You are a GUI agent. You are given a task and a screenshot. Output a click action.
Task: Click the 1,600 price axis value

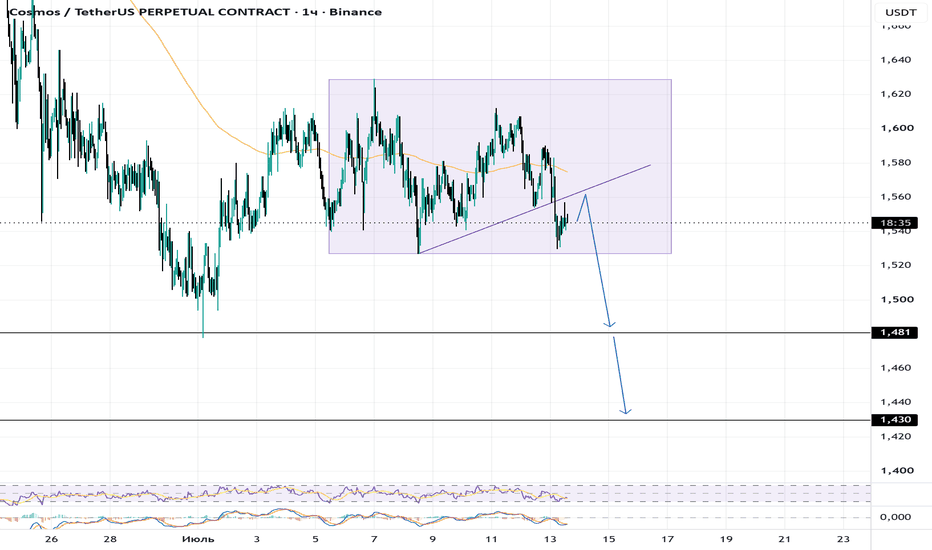tap(896, 128)
